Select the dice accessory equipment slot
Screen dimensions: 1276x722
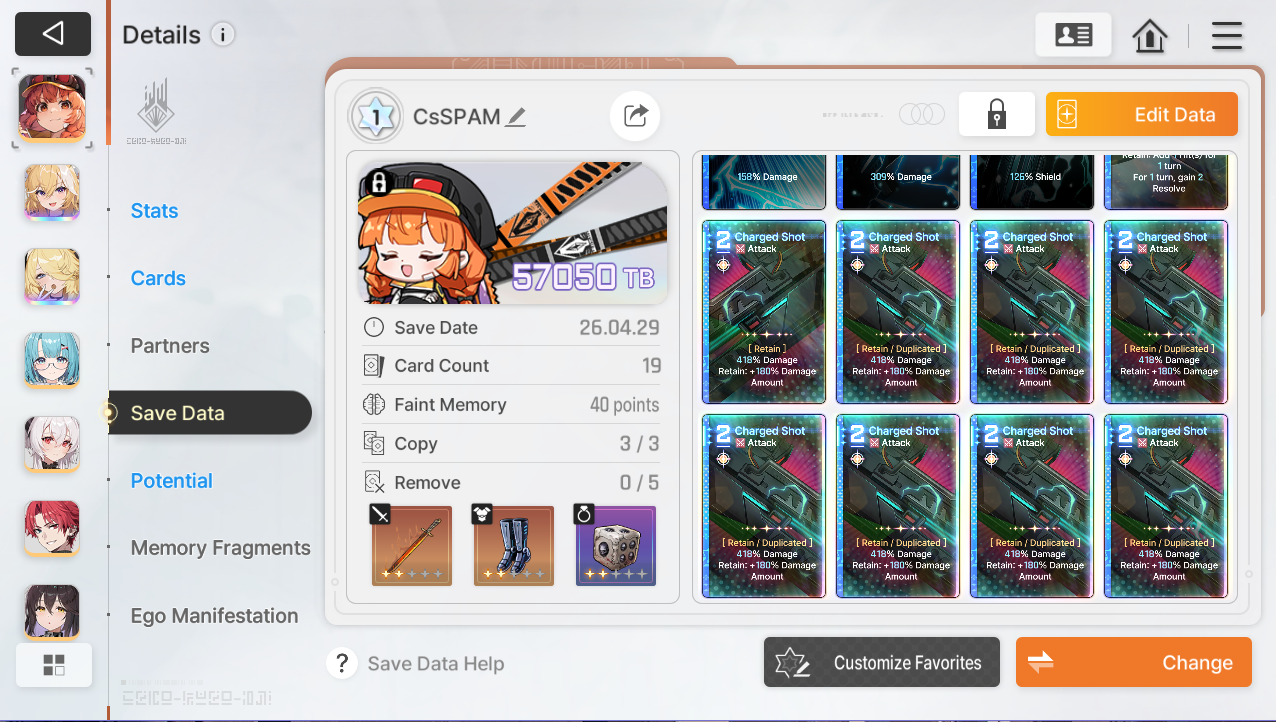616,545
